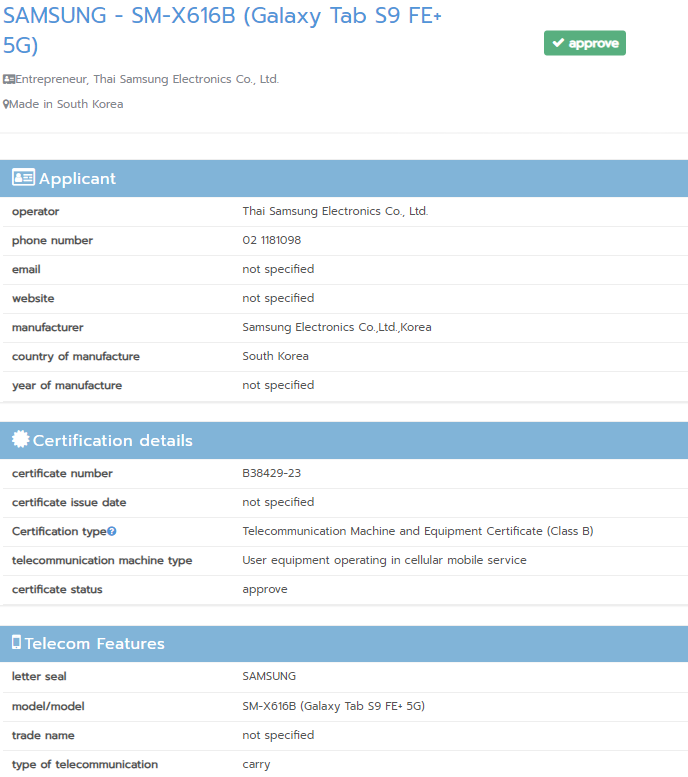This screenshot has width=688, height=777.
Task: Open the help icon next to Certification type
Action: pos(112,532)
